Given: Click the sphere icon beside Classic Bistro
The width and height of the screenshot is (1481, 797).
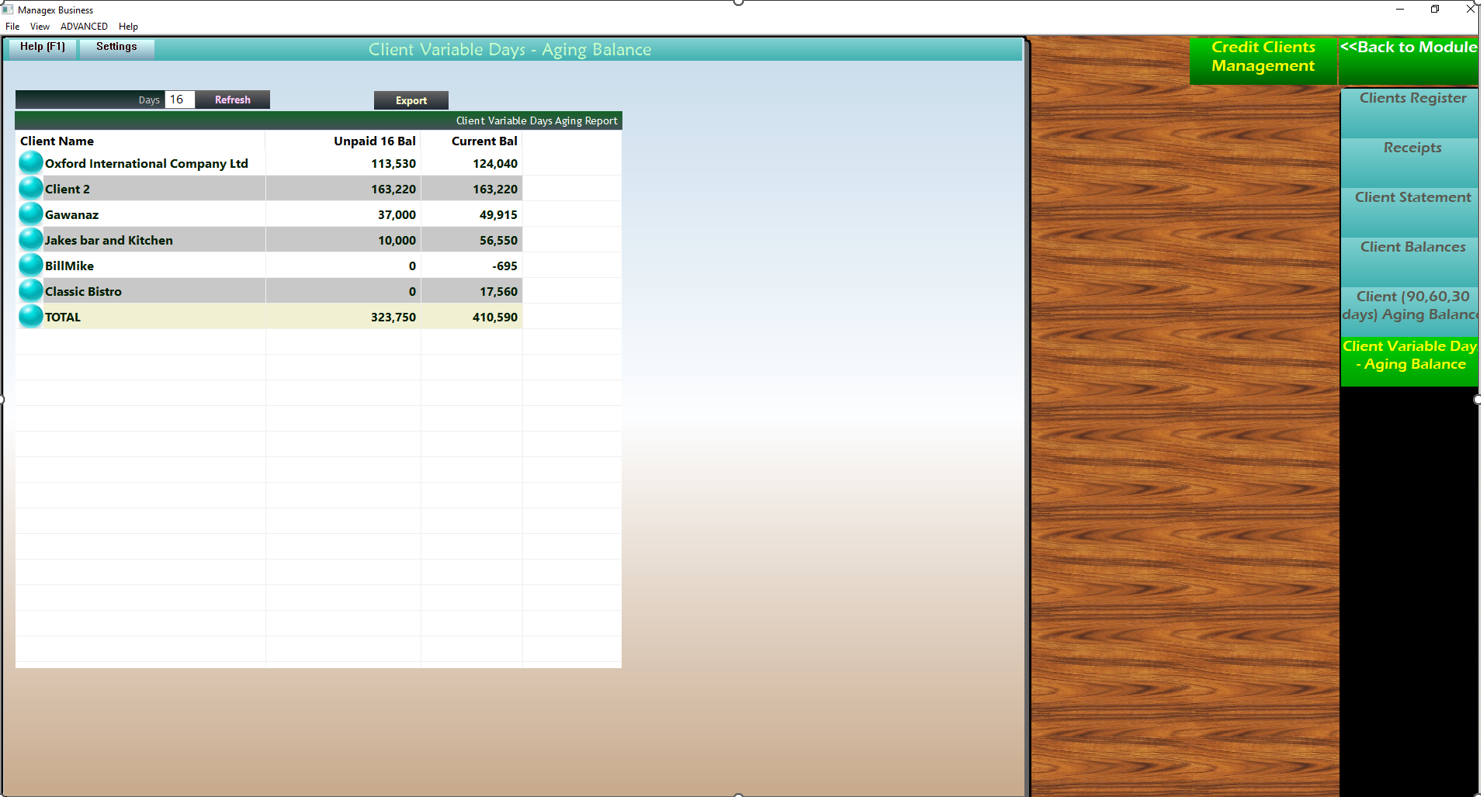Looking at the screenshot, I should coord(29,290).
